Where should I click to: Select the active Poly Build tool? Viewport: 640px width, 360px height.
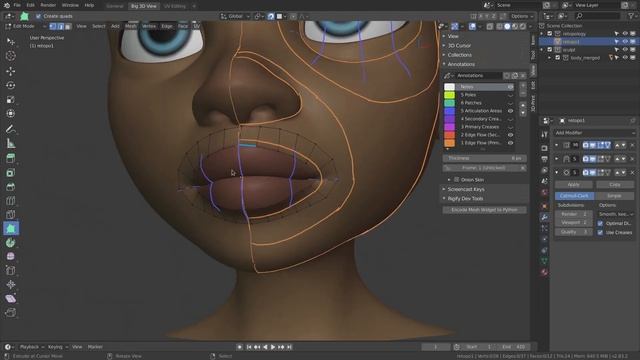(x=11, y=229)
